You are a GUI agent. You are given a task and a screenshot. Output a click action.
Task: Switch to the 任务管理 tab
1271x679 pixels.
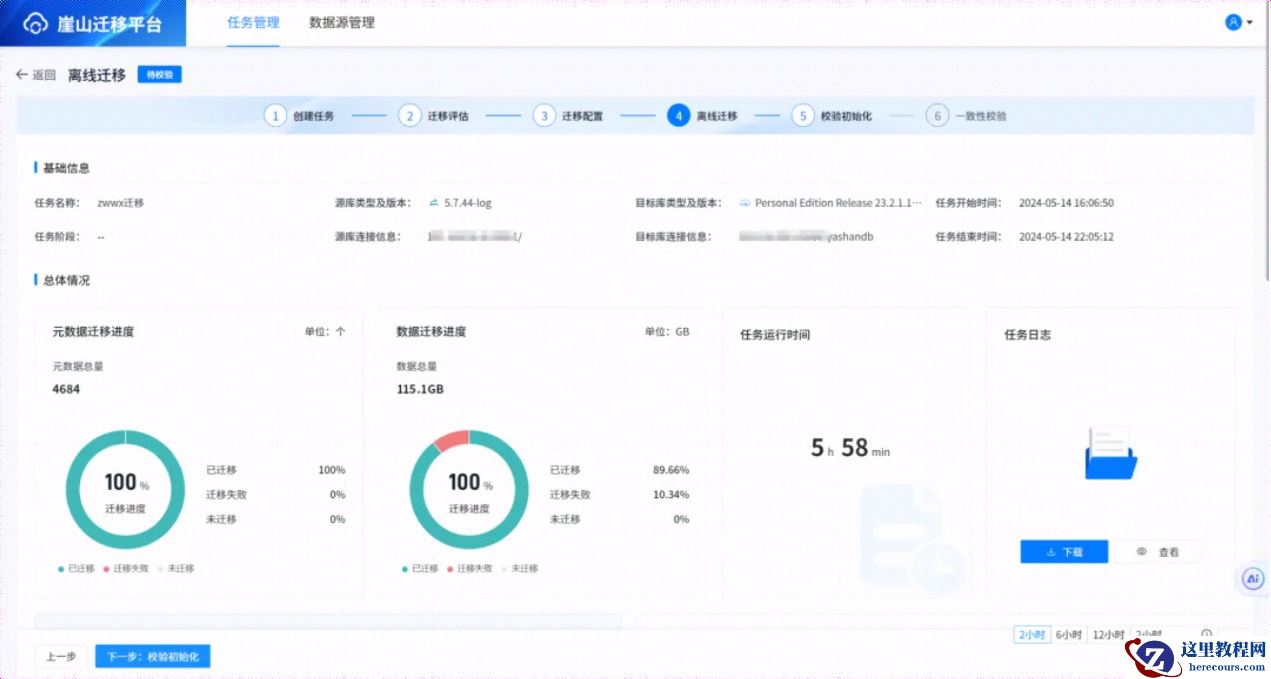(x=253, y=22)
